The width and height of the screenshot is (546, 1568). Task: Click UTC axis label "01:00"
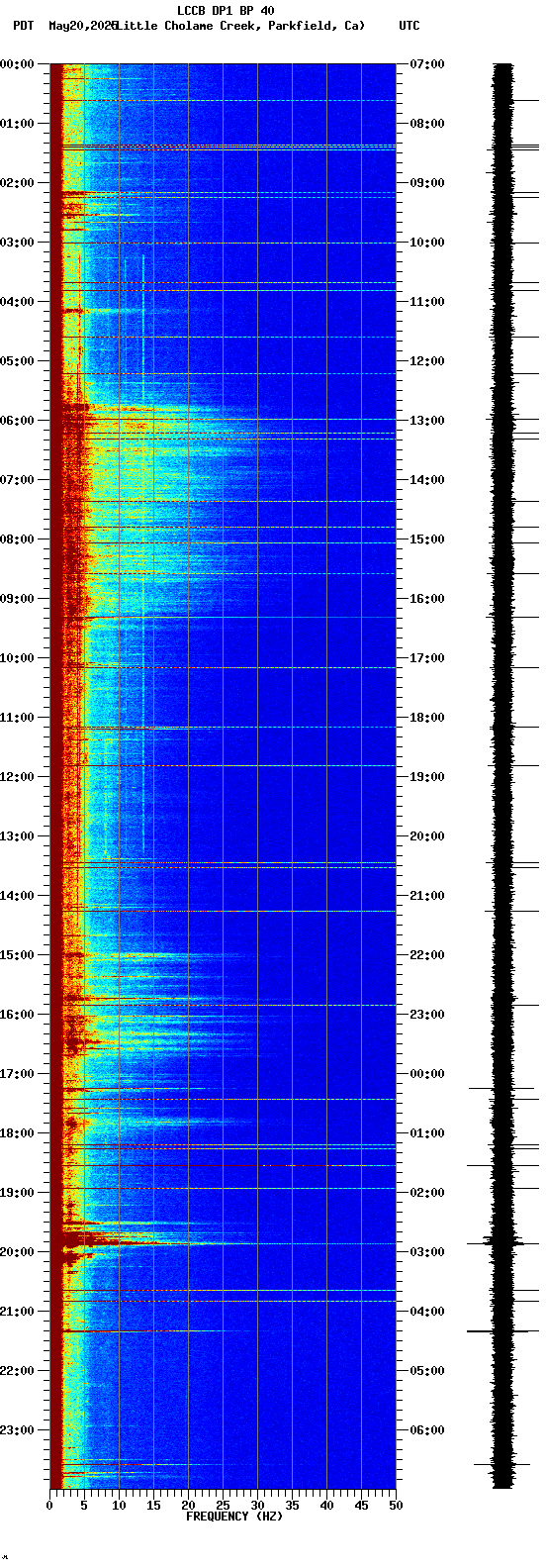[x=427, y=1133]
